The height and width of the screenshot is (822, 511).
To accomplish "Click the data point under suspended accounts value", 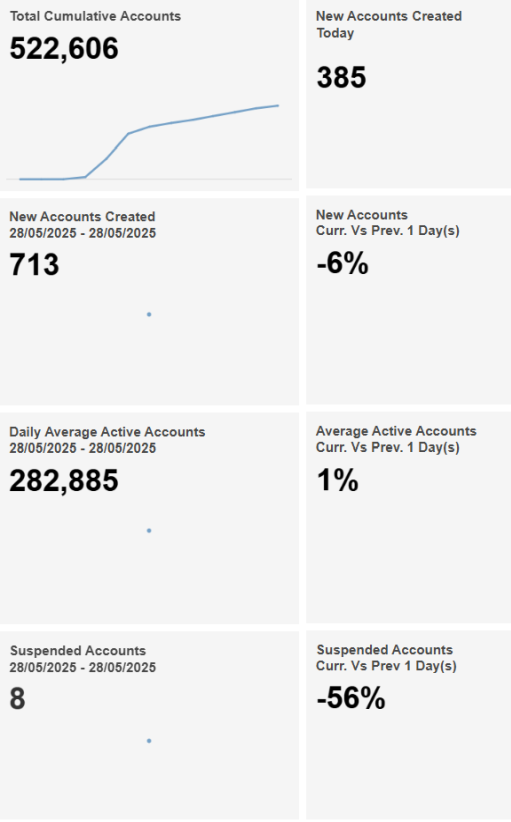I will pos(149,741).
